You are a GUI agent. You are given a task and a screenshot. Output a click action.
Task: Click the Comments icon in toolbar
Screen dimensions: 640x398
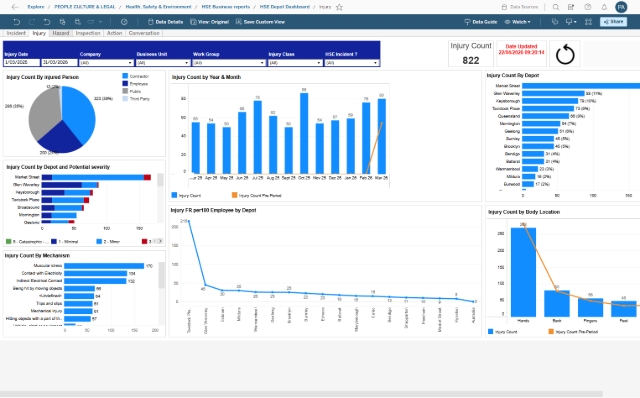coord(555,22)
